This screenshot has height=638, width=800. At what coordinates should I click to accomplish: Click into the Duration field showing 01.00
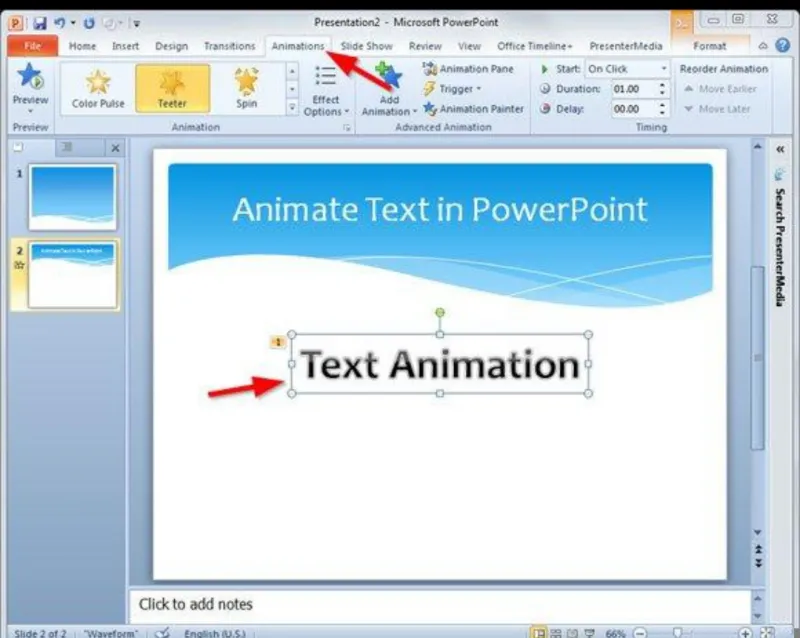pyautogui.click(x=633, y=89)
